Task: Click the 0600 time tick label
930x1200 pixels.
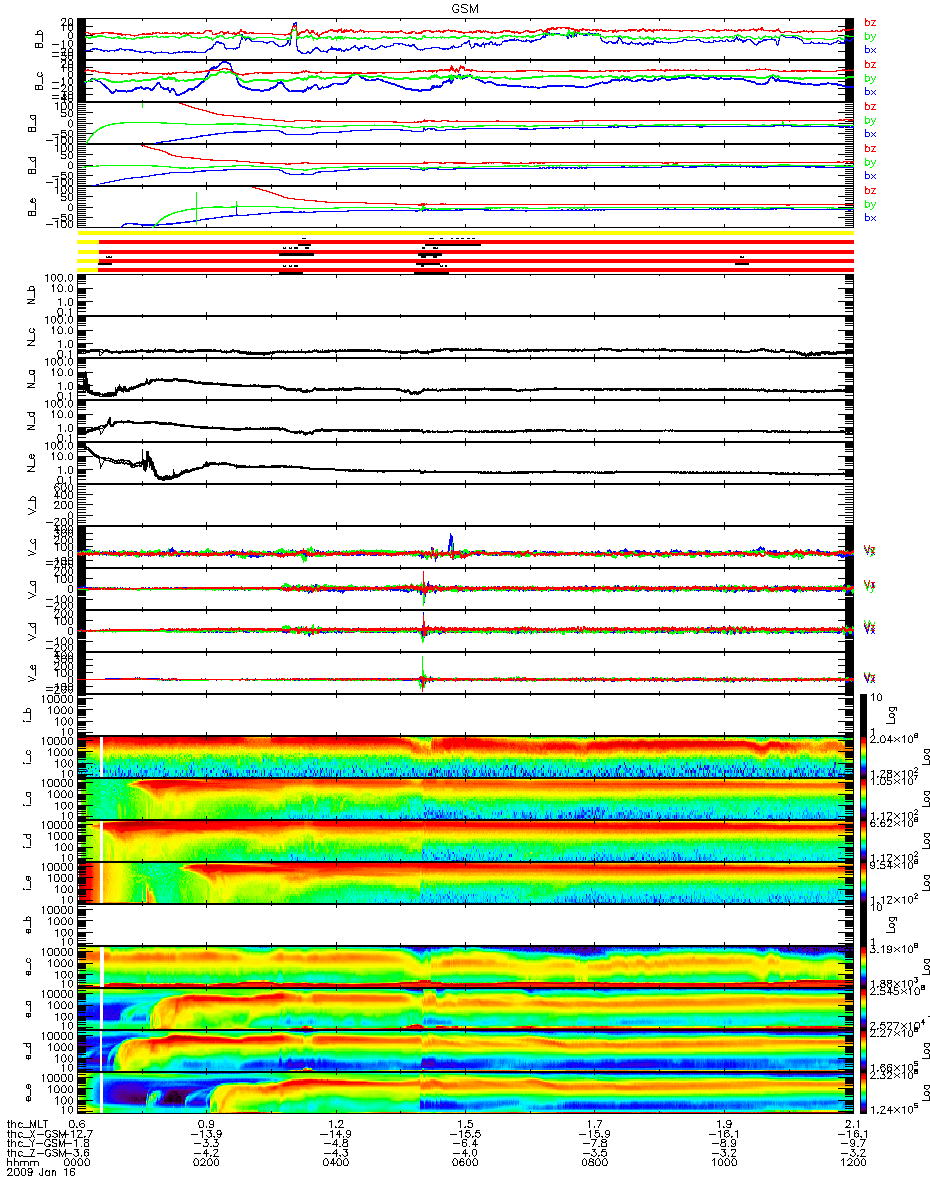Action: 465,1164
